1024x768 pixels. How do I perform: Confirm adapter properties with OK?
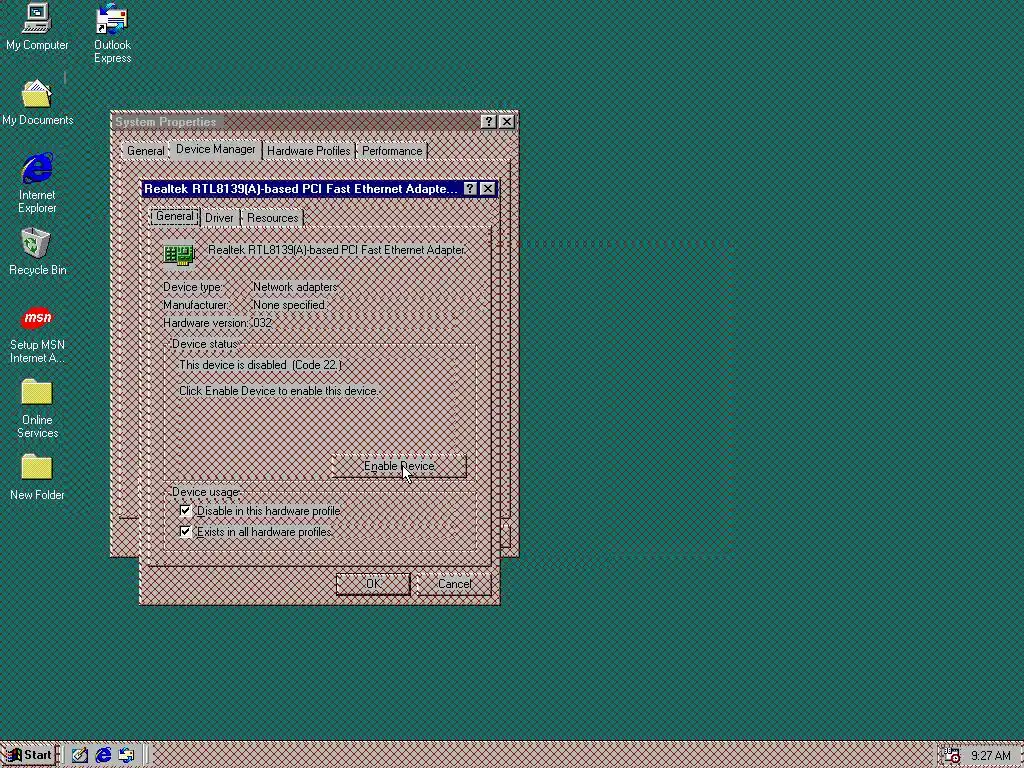(x=373, y=584)
